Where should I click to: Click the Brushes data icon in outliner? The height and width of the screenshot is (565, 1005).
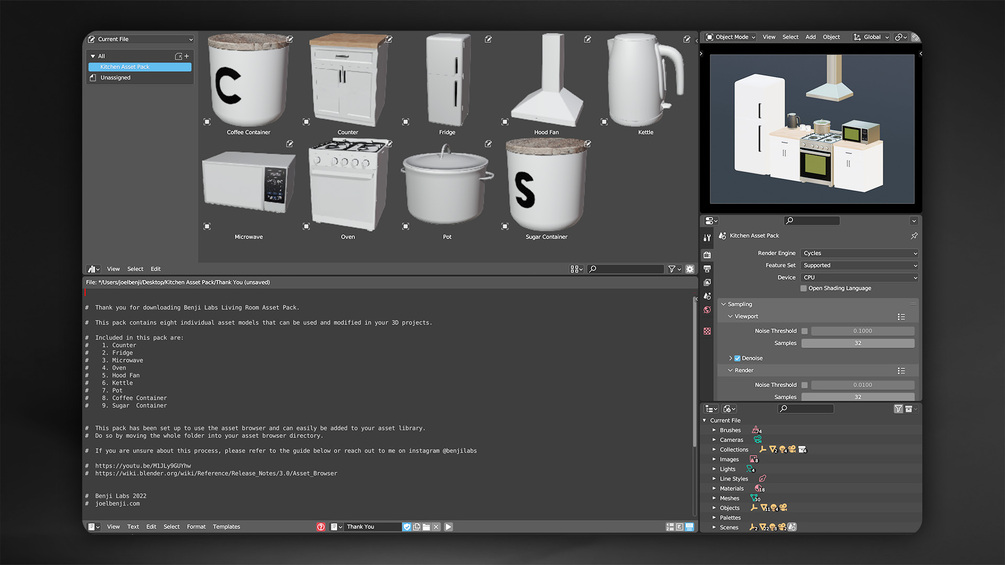[756, 430]
